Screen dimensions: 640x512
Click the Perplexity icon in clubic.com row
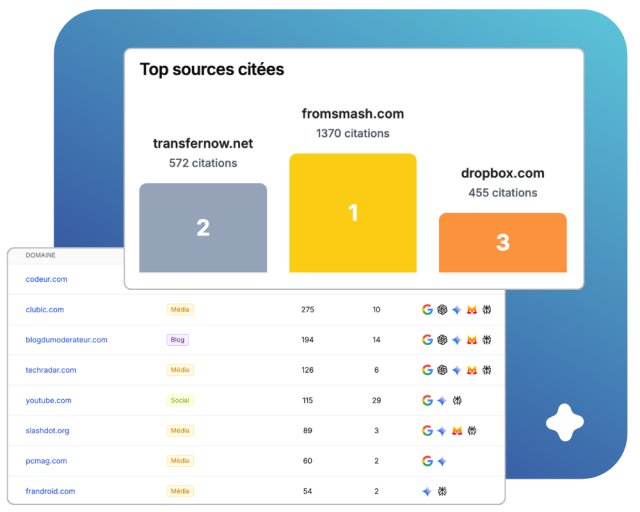coord(487,309)
